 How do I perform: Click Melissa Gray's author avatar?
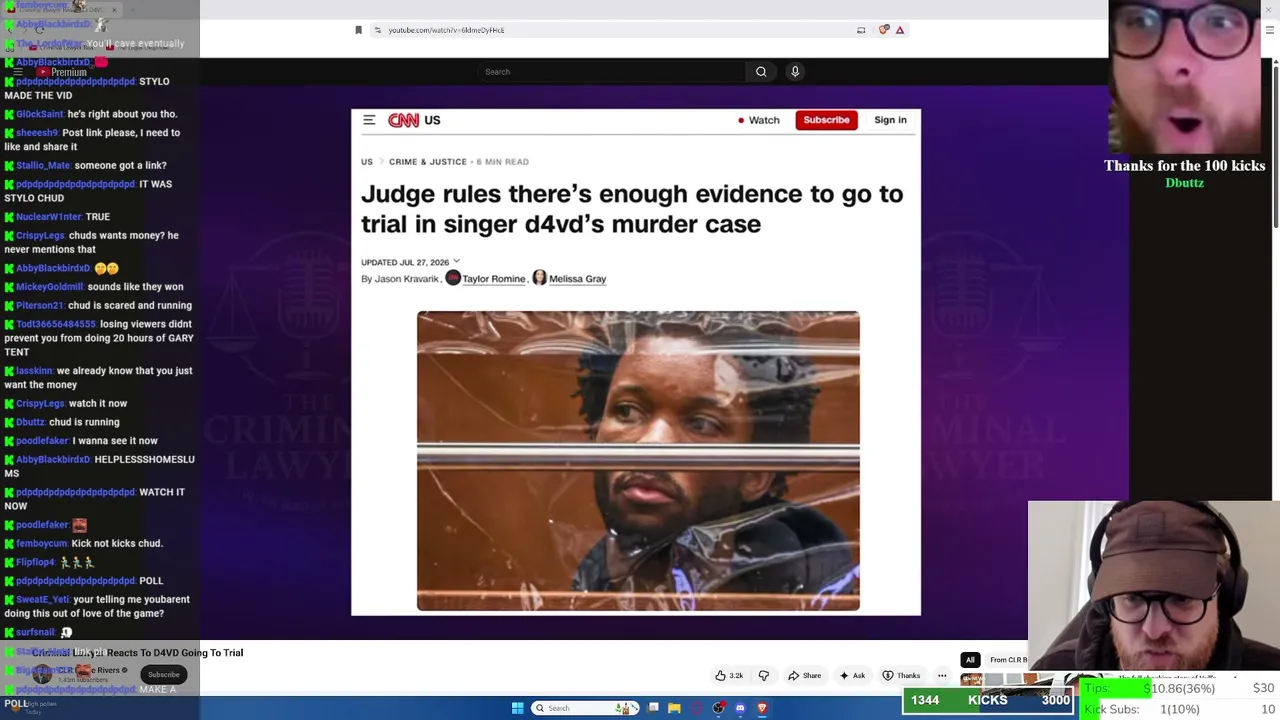(540, 278)
